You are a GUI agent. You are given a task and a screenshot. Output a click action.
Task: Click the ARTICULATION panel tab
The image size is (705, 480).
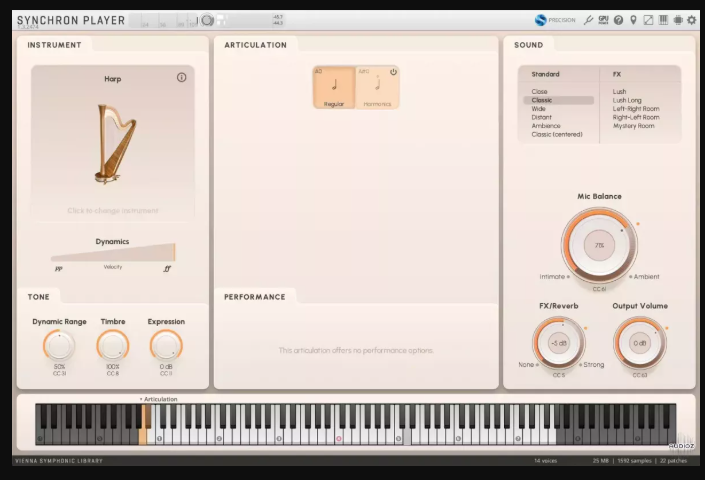255,45
